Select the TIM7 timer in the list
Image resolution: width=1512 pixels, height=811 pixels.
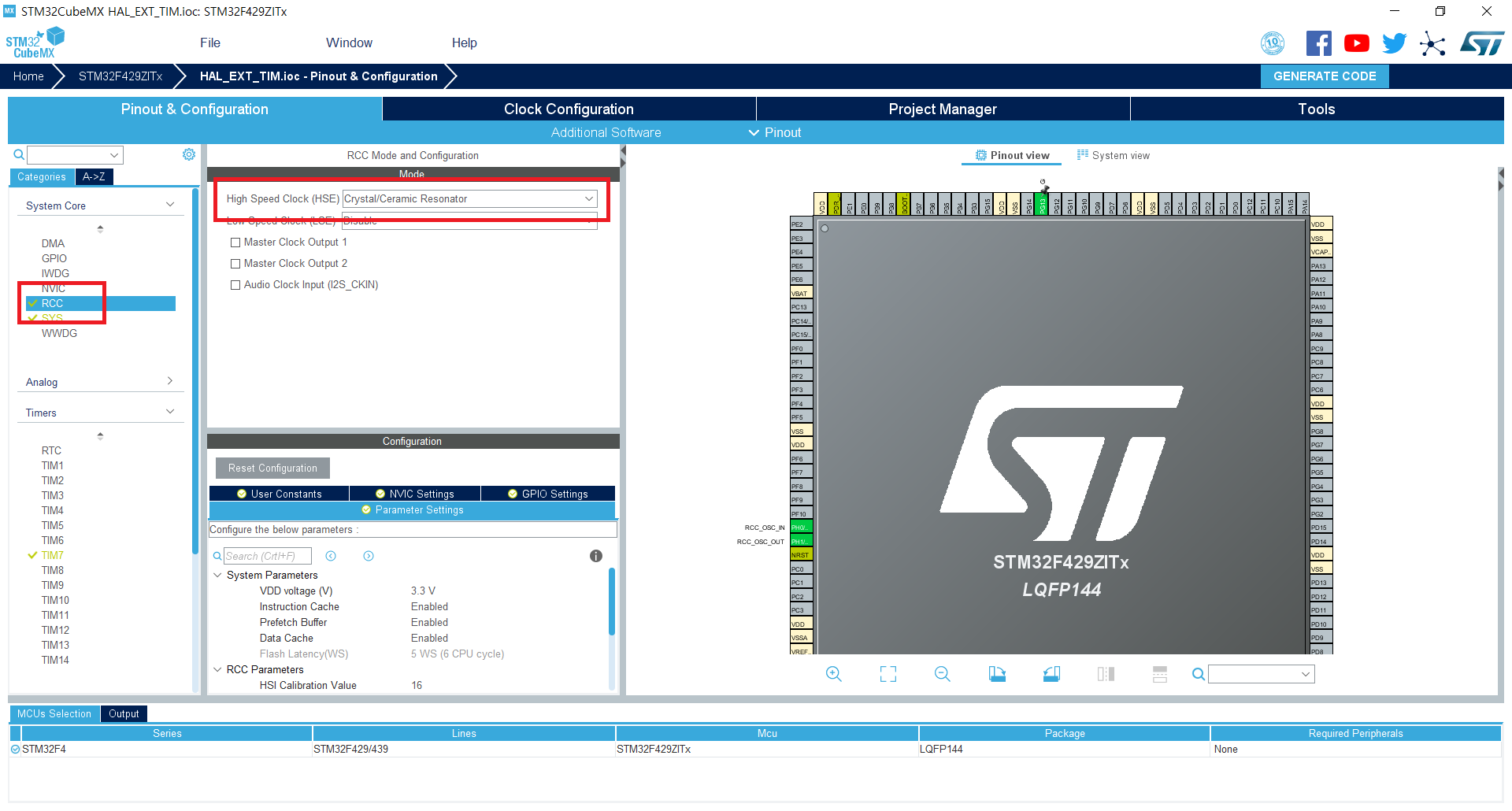point(53,555)
